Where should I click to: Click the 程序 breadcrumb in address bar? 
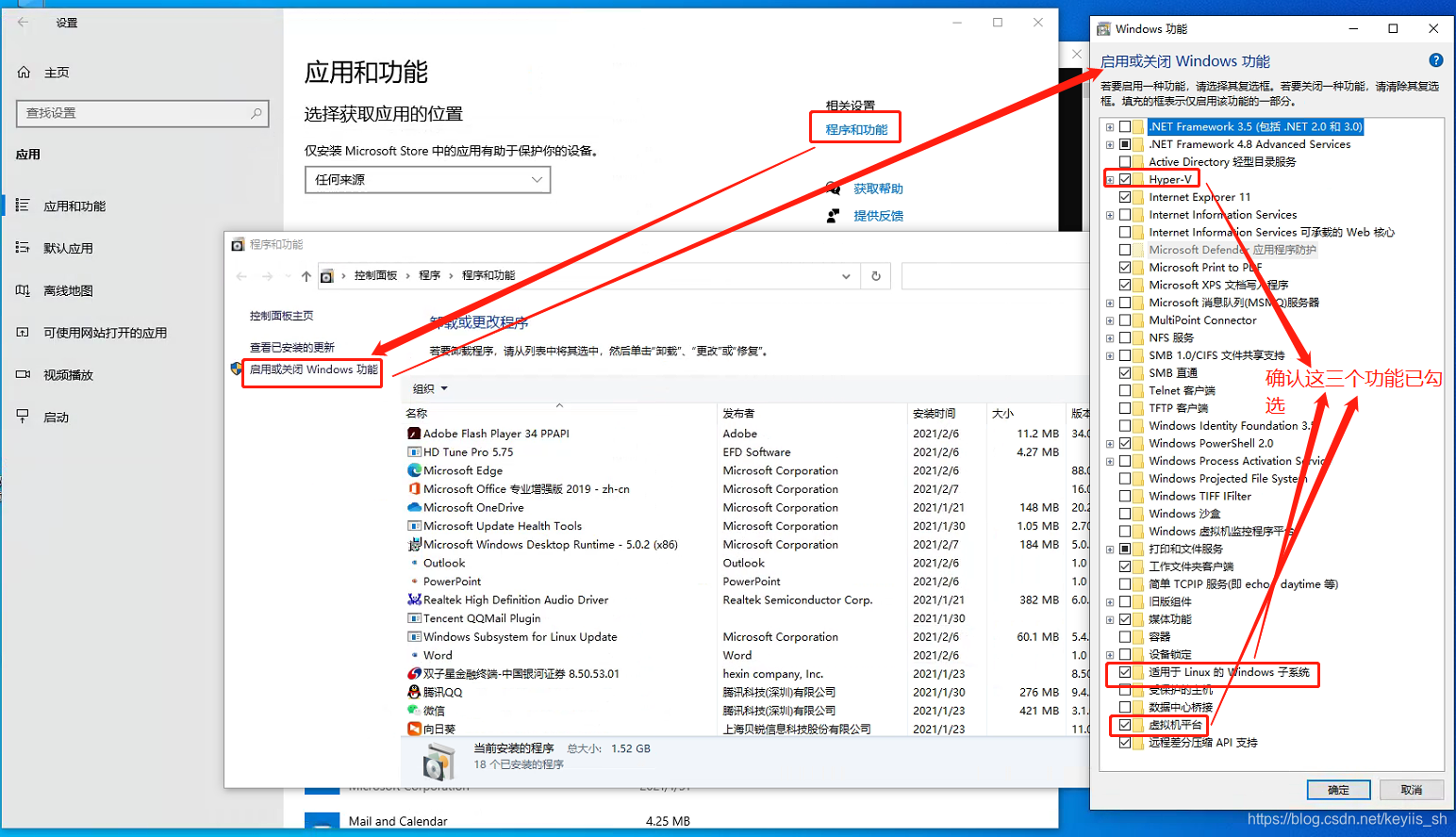pos(430,275)
